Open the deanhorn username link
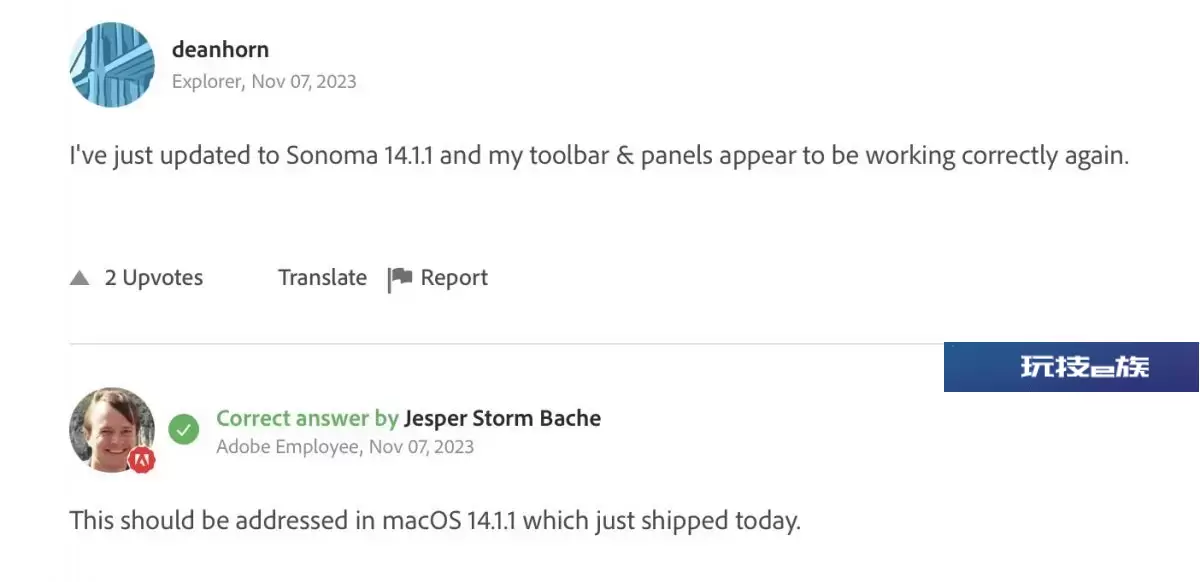Viewport: 1200px width, 582px height. (220, 48)
